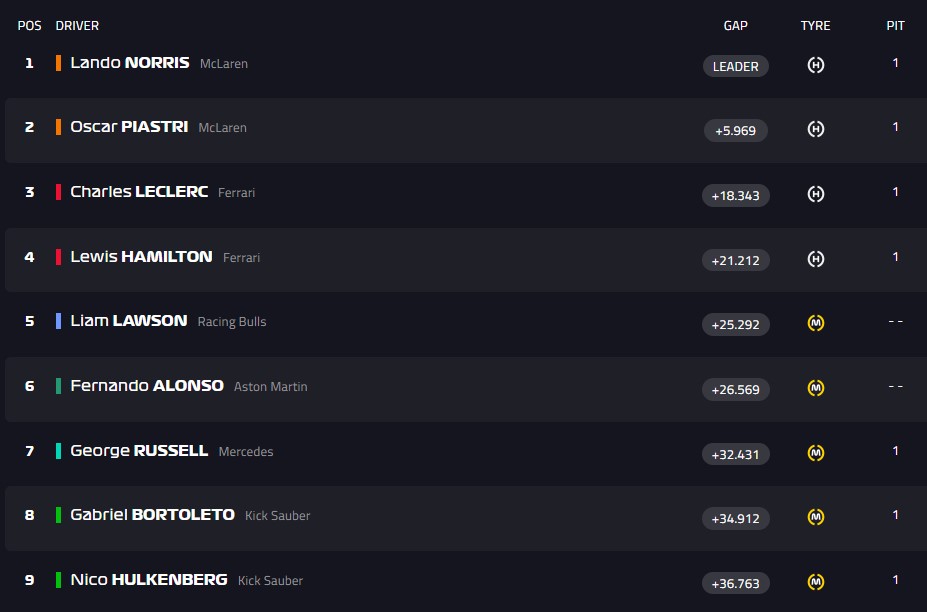Click the LEADER gap badge
The width and height of the screenshot is (927, 612).
click(735, 66)
